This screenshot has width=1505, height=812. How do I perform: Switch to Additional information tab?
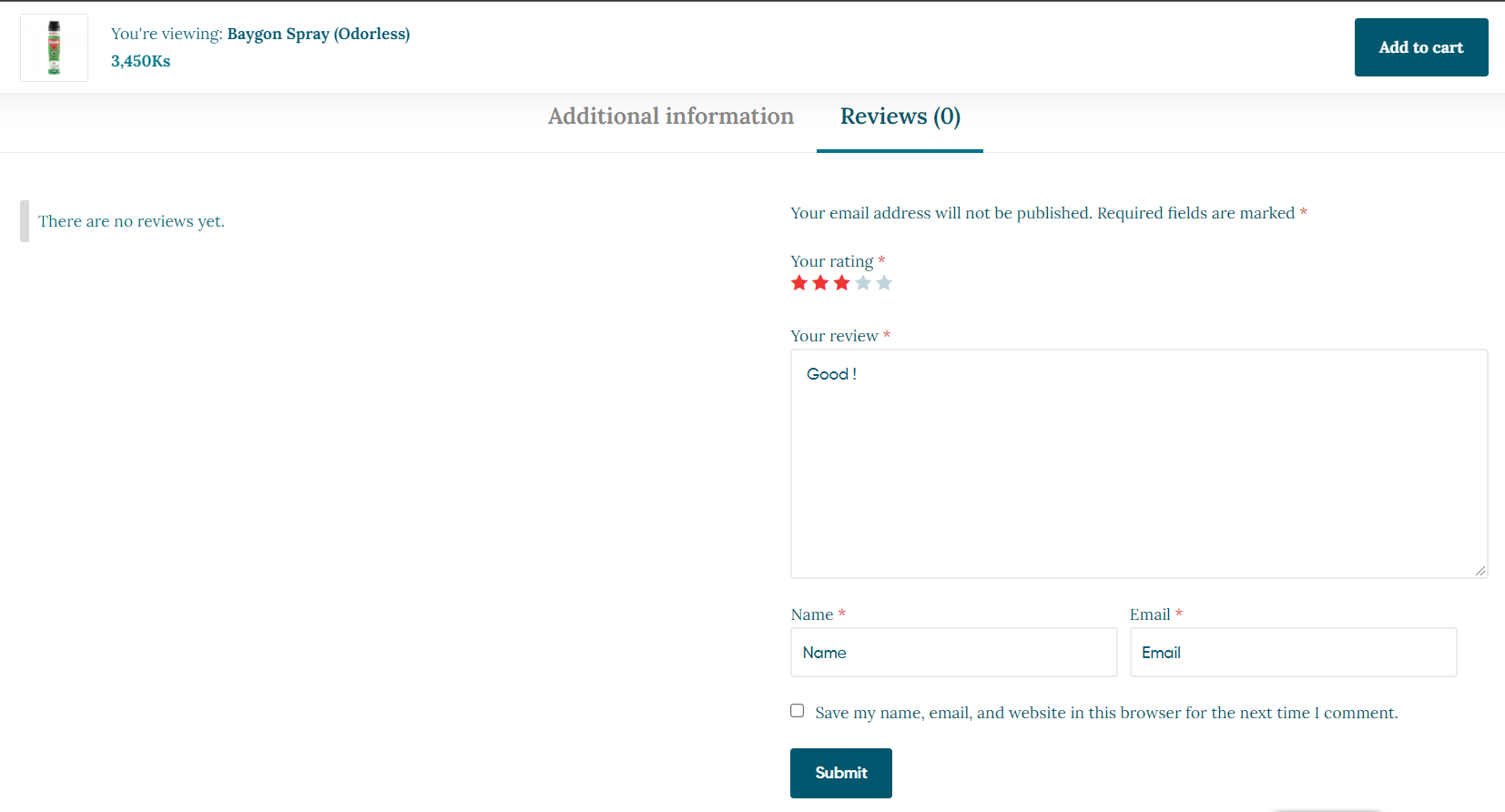point(671,117)
